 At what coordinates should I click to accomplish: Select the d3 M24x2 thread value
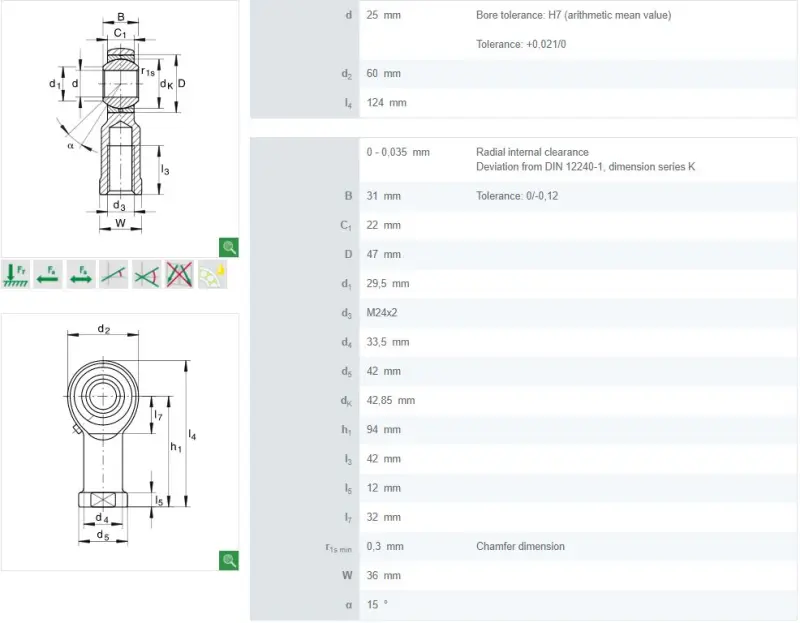(382, 313)
